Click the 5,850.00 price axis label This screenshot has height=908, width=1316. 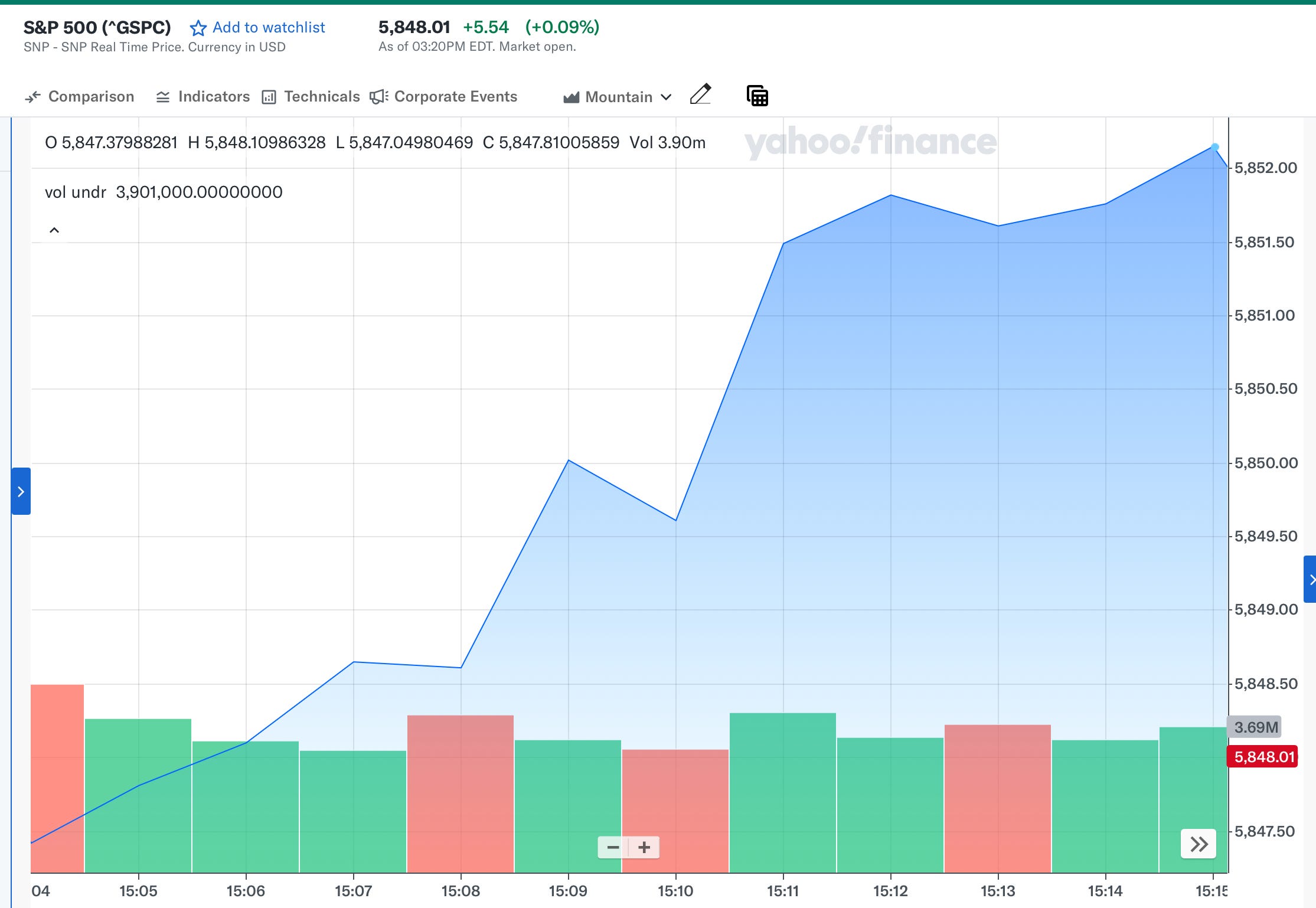coord(1266,463)
